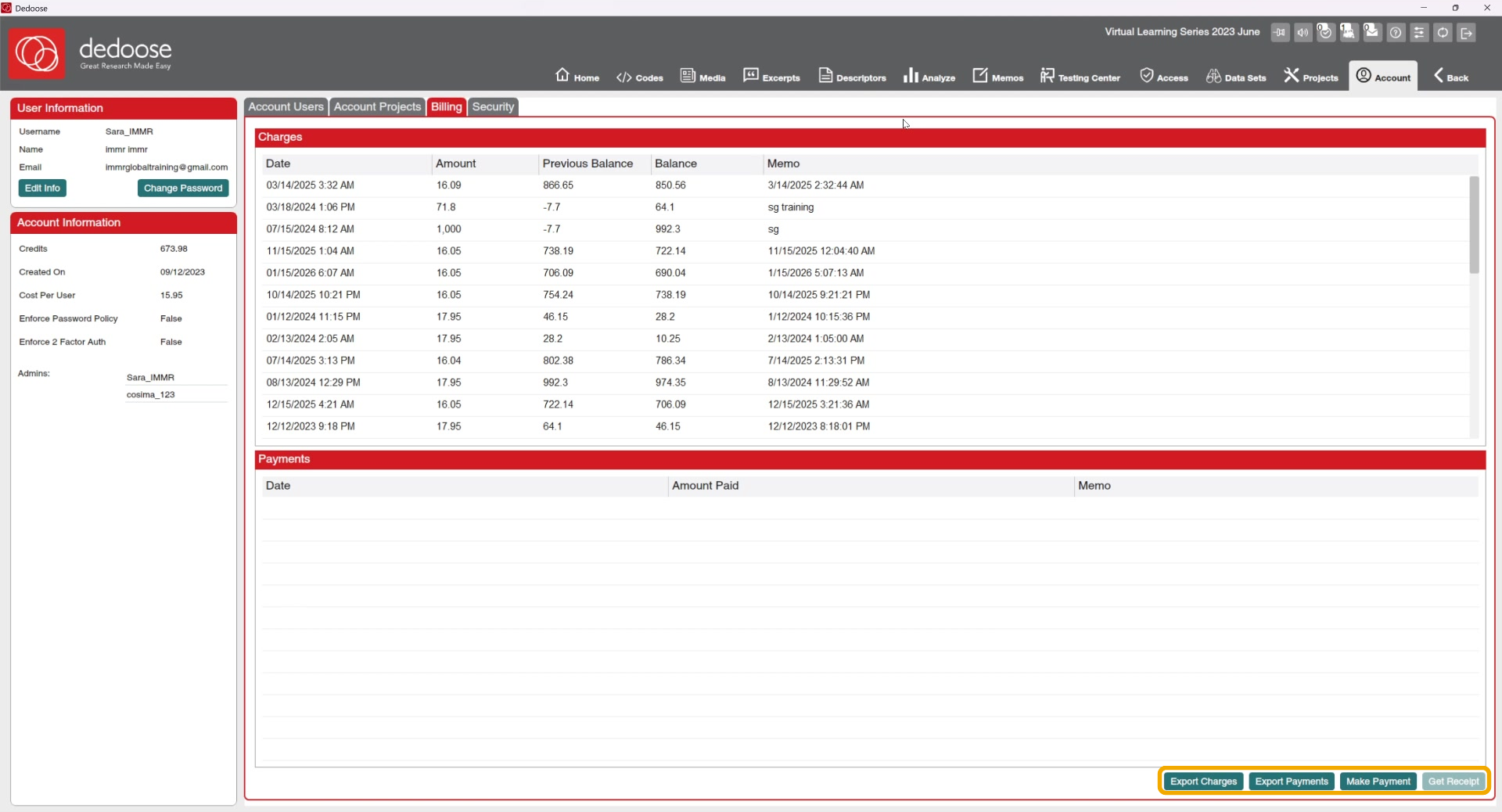Image resolution: width=1502 pixels, height=812 pixels.
Task: Select the charge row with memo 'sg training'
Action: point(866,207)
